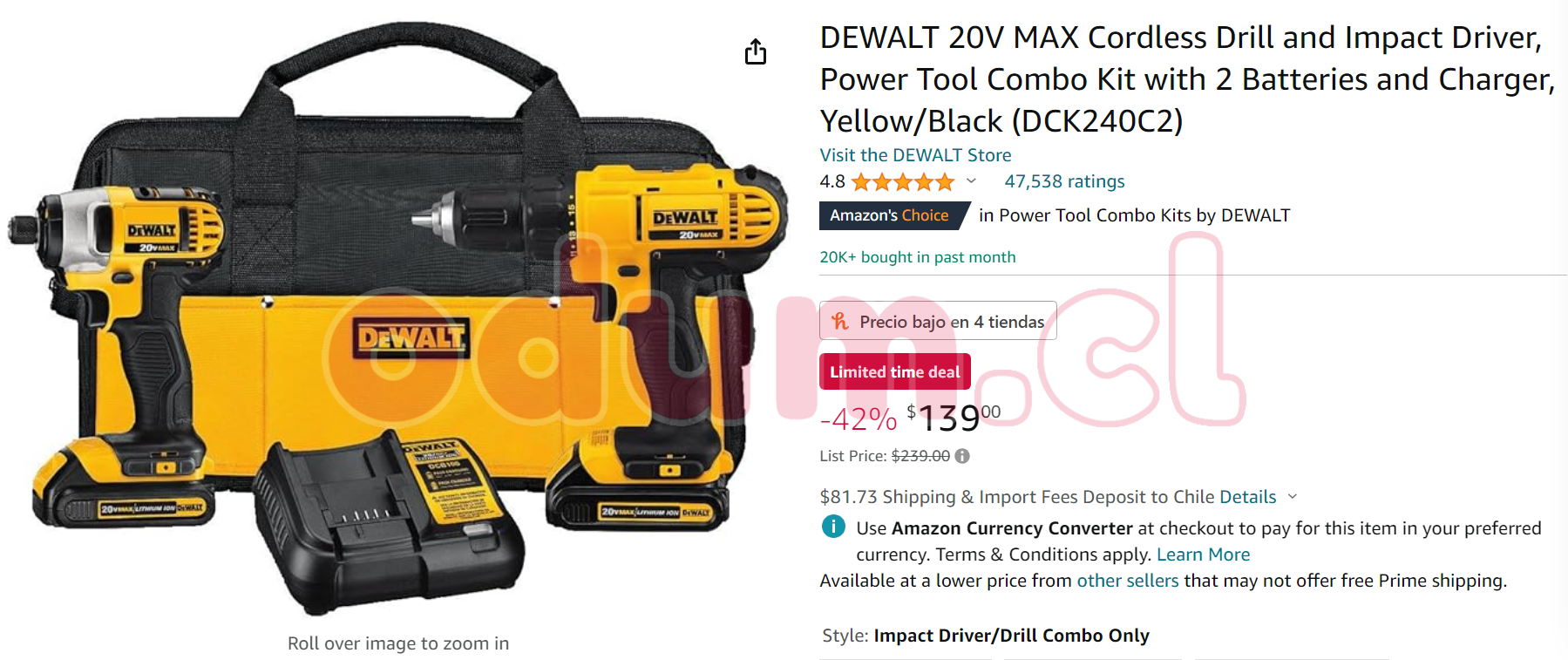Click the star rating icons

[903, 182]
